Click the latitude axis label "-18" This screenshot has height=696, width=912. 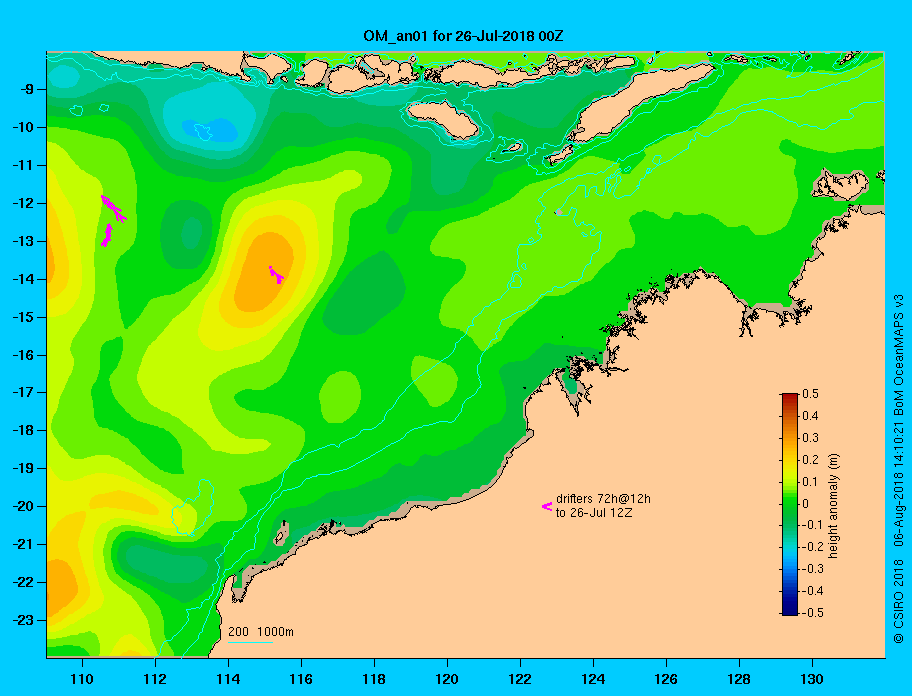coord(23,430)
